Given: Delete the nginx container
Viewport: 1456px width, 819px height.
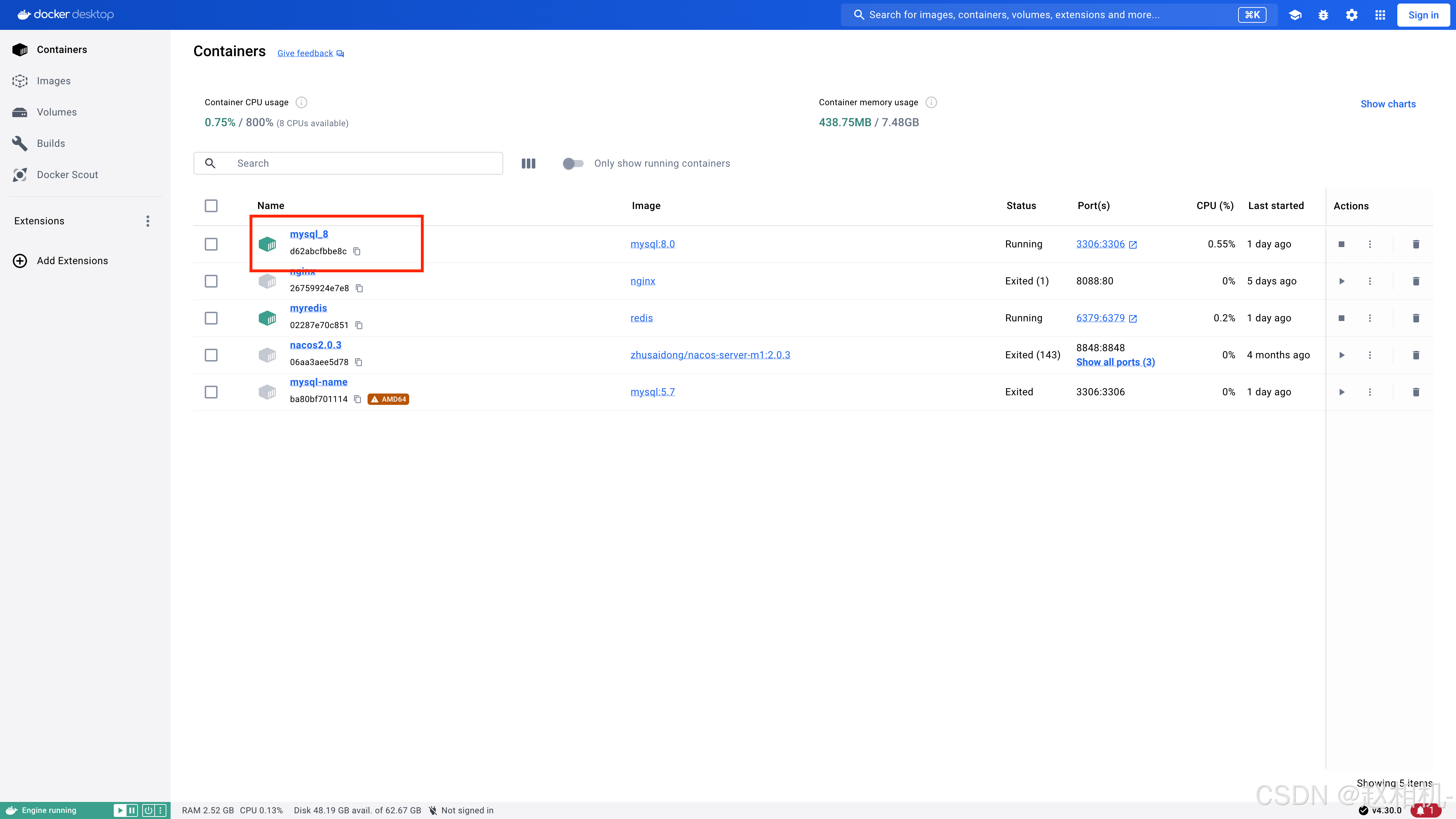Looking at the screenshot, I should coord(1416,281).
